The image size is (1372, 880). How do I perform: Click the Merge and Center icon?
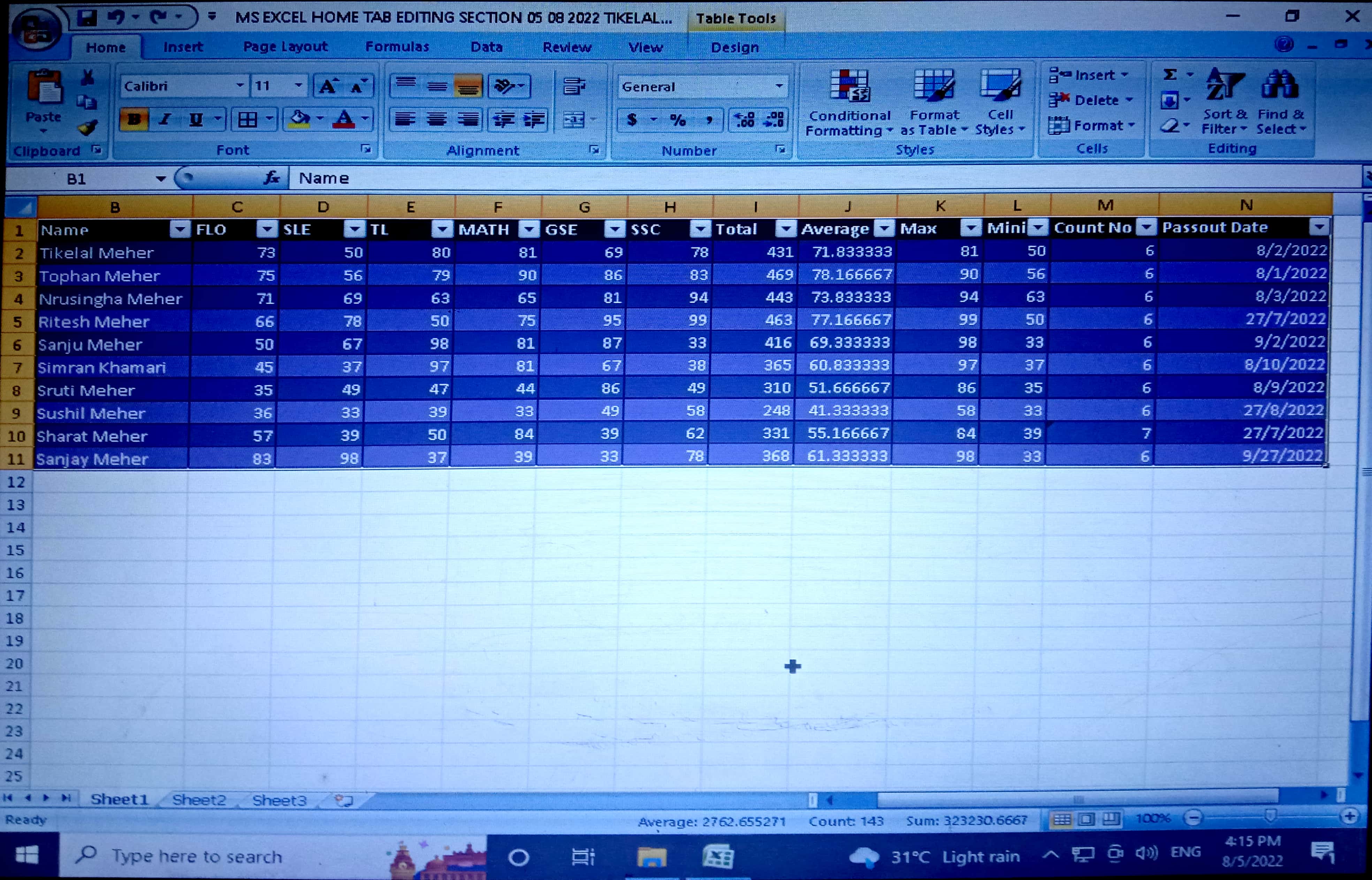pyautogui.click(x=574, y=120)
